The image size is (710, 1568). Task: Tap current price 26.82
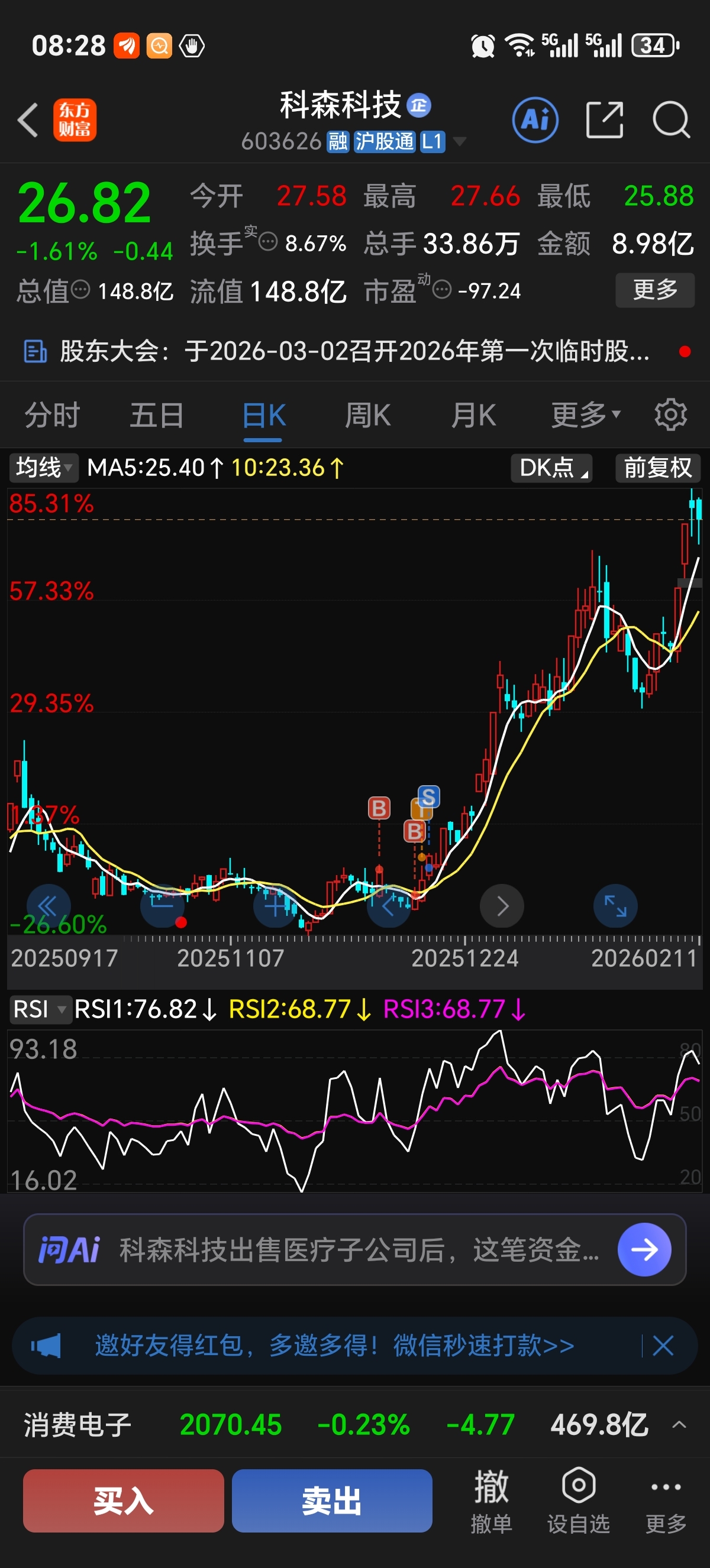coord(84,203)
